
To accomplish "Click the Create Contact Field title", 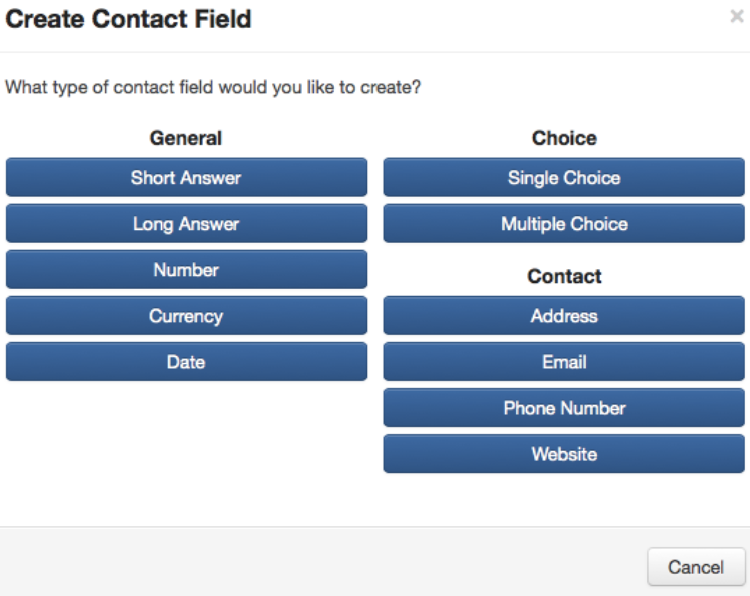I will (129, 18).
